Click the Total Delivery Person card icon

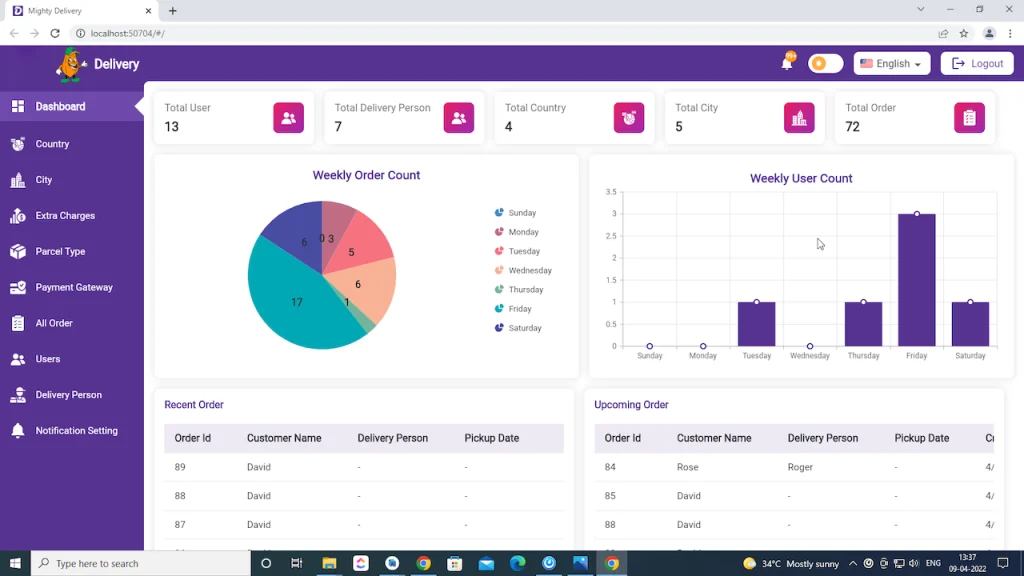[x=458, y=118]
